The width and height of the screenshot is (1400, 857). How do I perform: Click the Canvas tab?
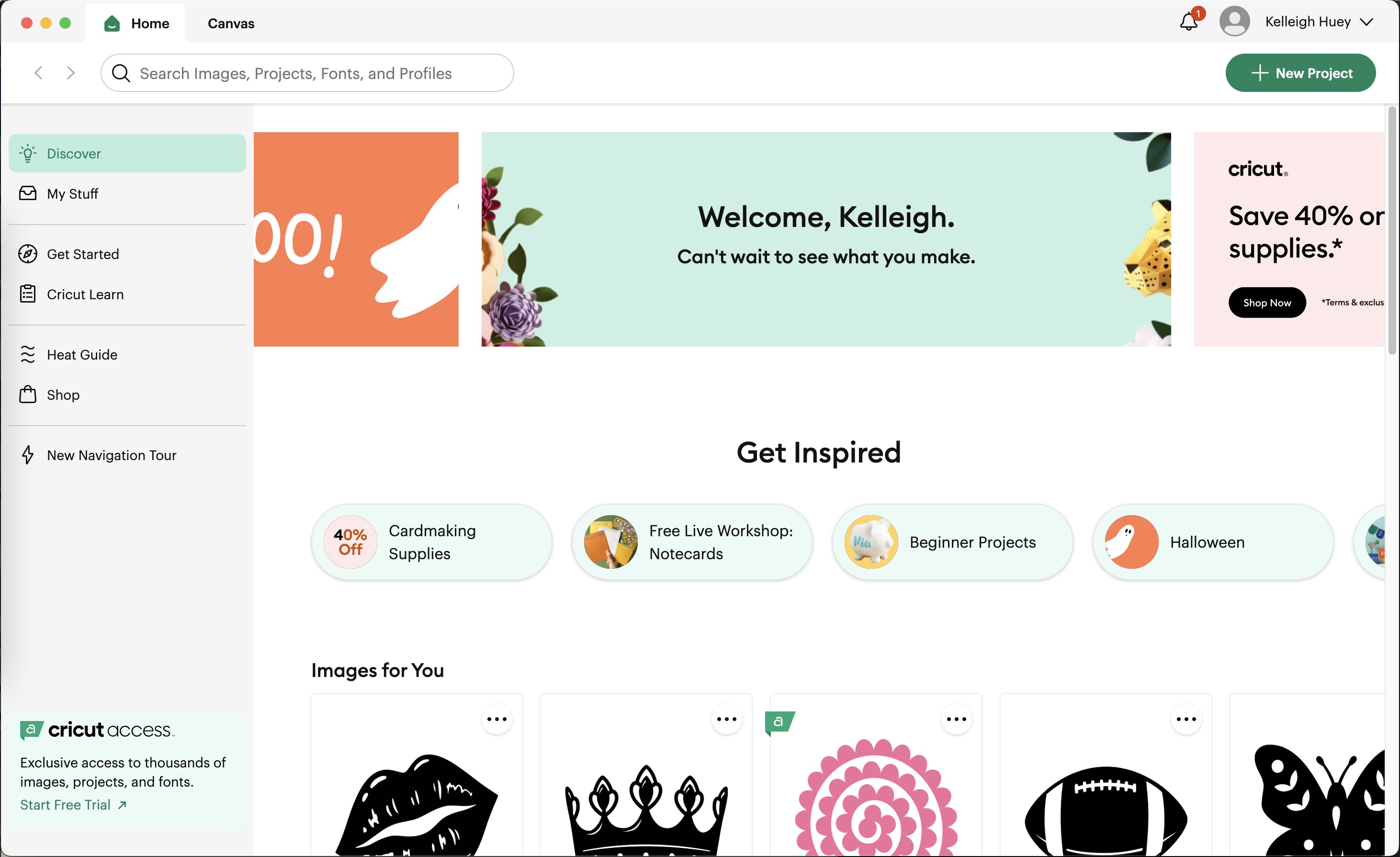tap(231, 22)
